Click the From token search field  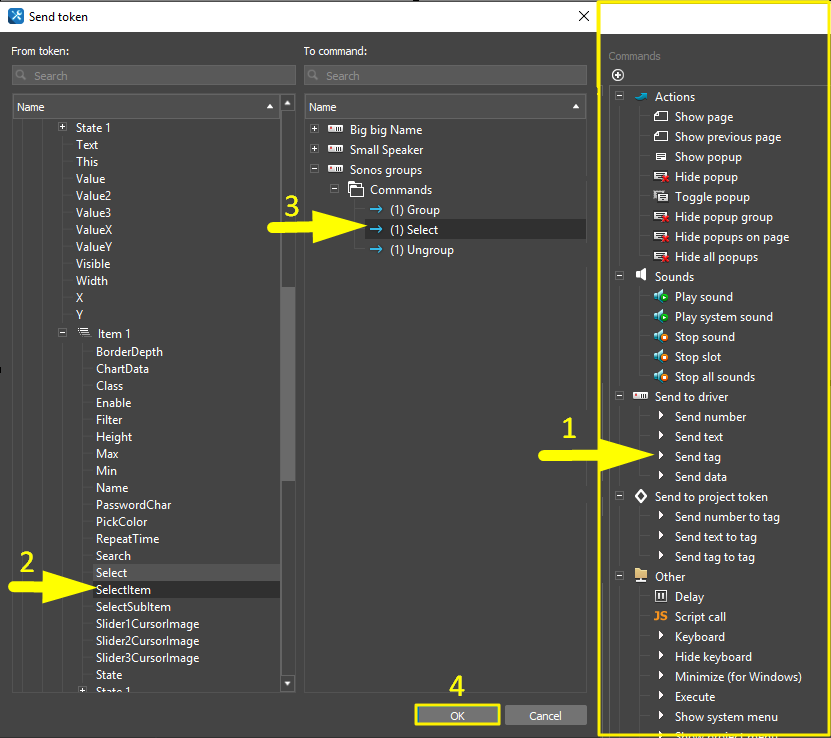153,76
